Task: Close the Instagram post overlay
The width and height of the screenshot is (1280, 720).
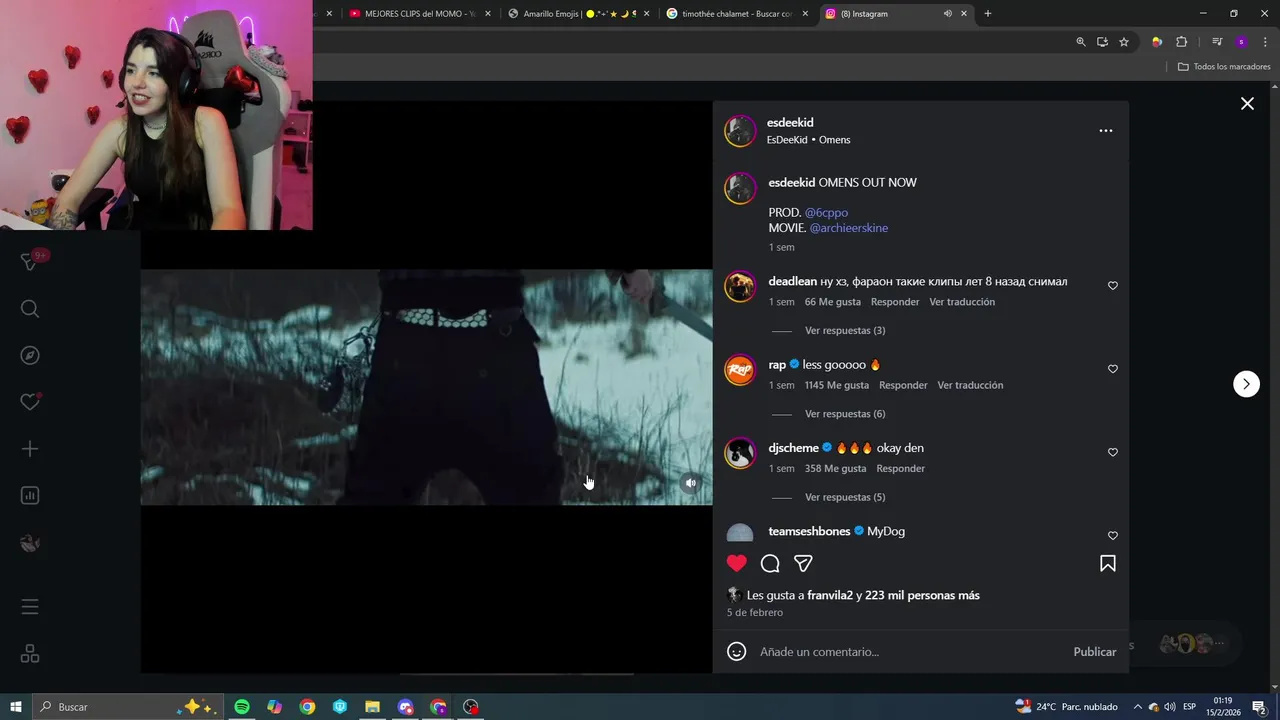Action: click(1247, 104)
